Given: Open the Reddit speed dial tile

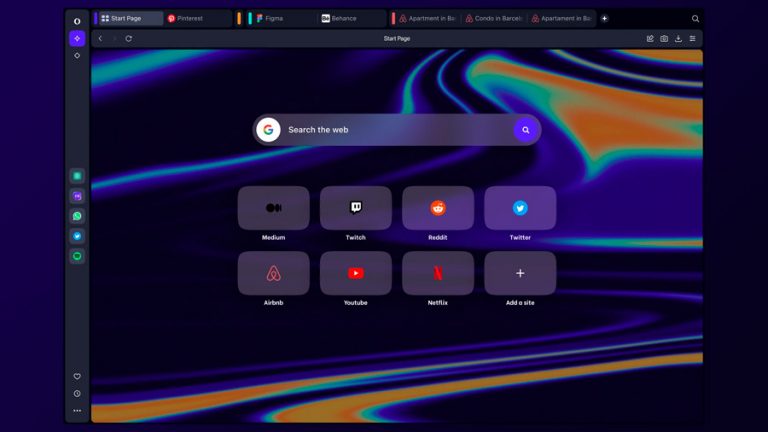Looking at the screenshot, I should point(438,208).
